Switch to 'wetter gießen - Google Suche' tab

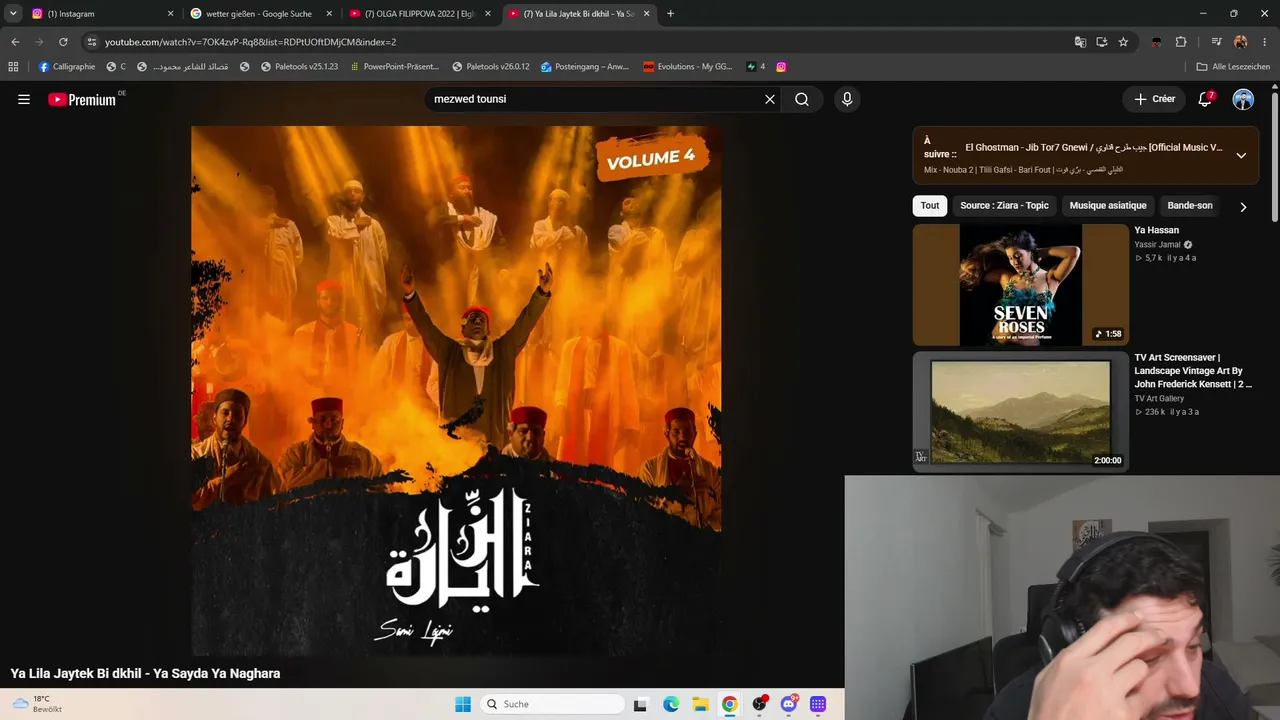(261, 14)
